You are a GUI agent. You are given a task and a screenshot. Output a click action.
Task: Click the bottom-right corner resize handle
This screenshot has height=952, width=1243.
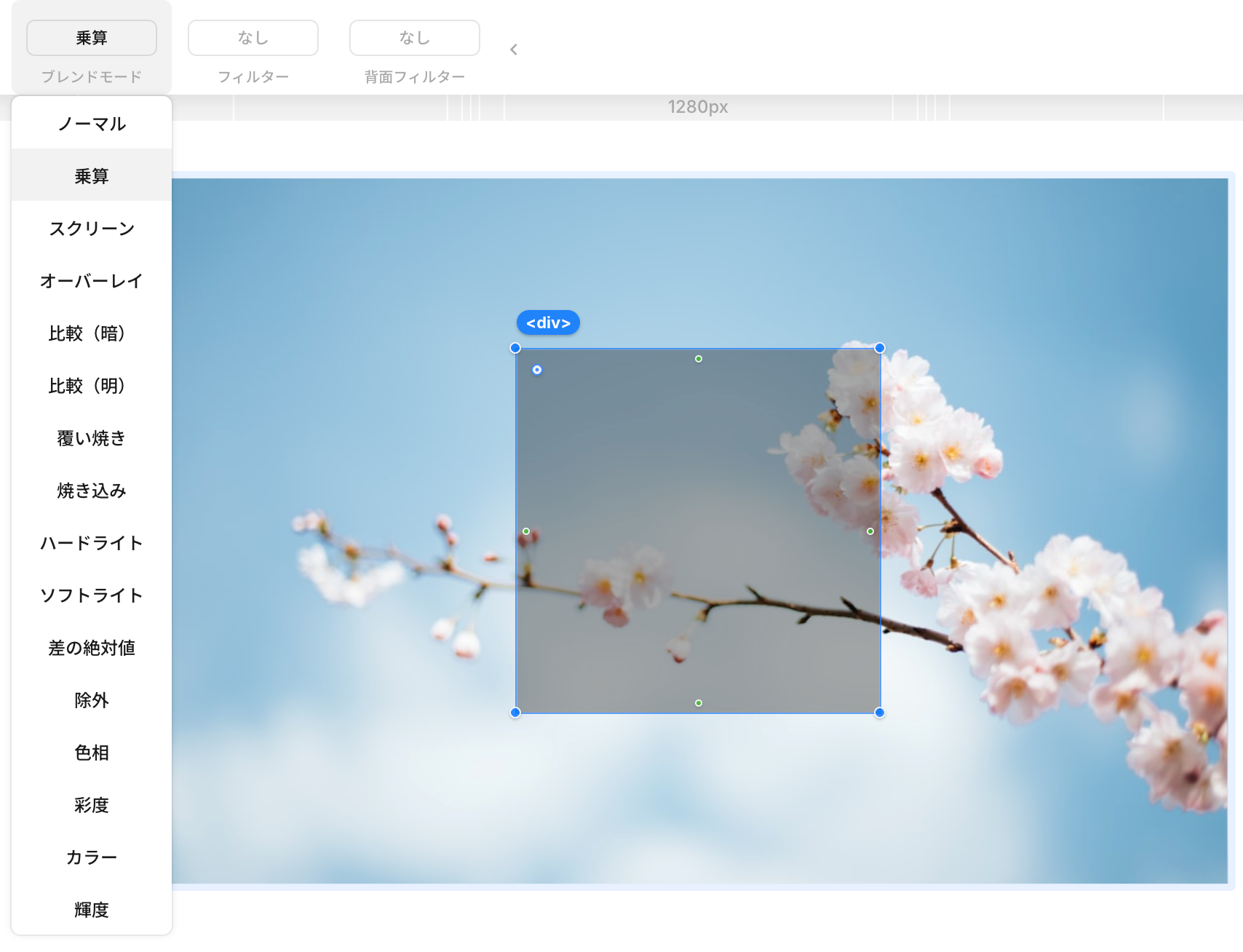coord(880,713)
